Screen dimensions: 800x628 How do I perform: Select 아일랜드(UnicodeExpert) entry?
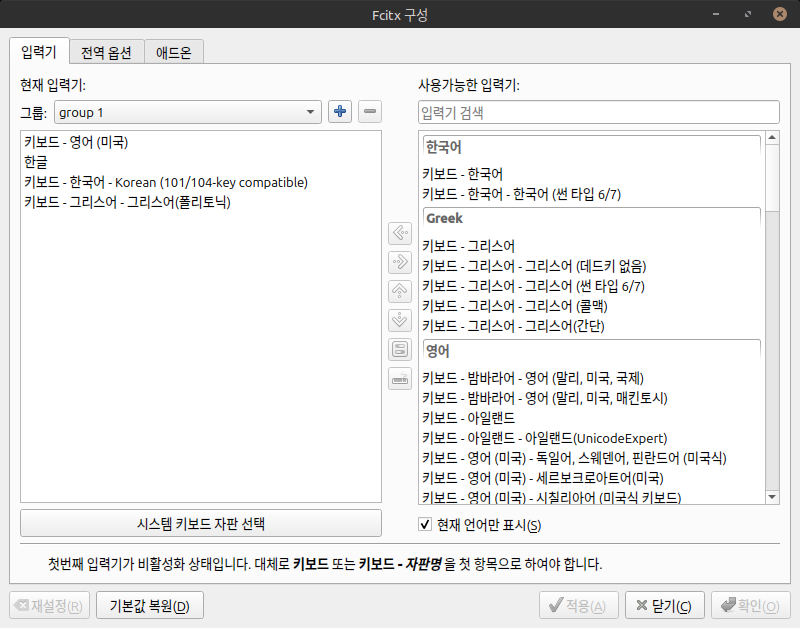pyautogui.click(x=592, y=438)
